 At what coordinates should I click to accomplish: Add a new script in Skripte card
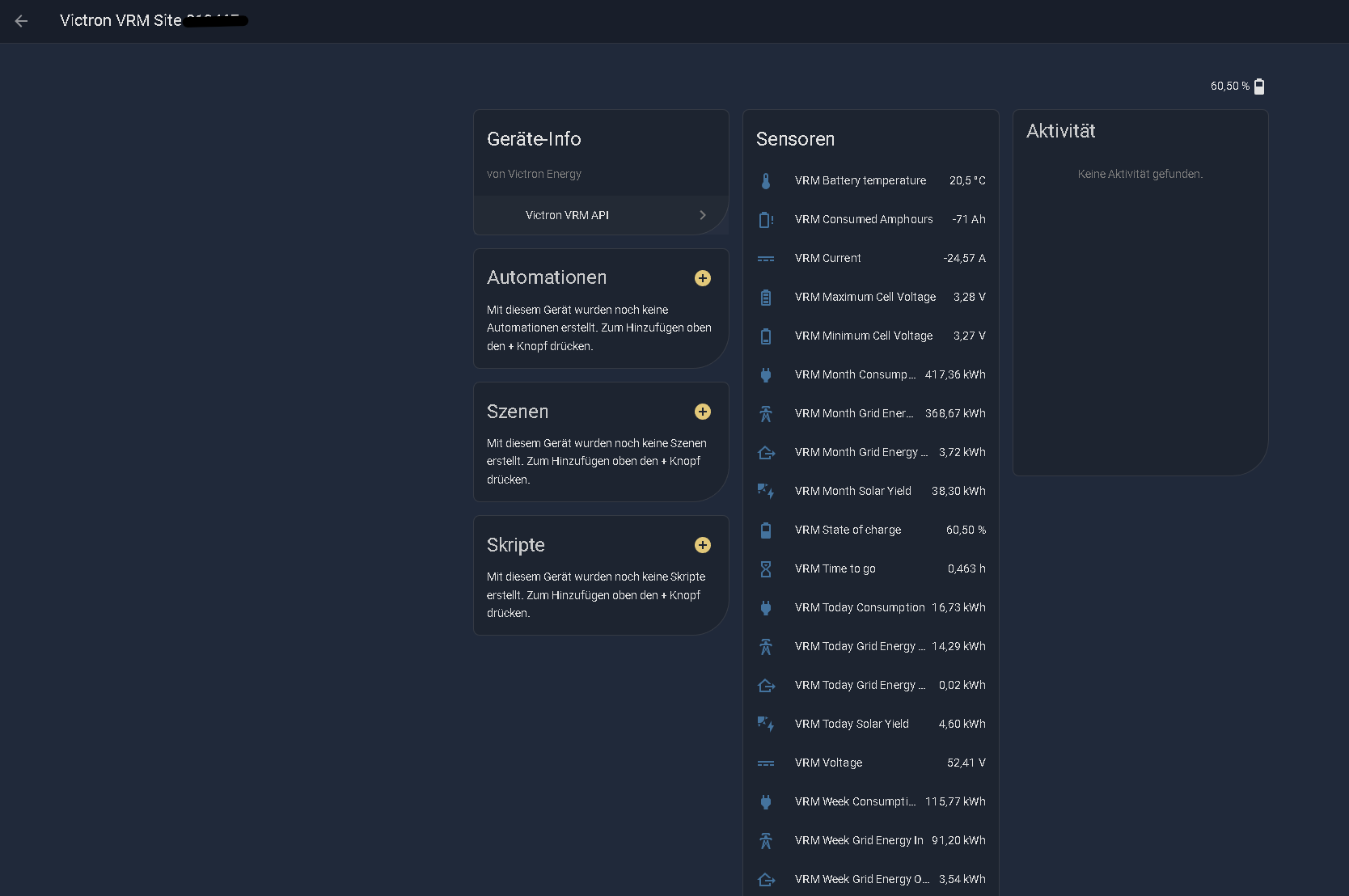point(702,545)
